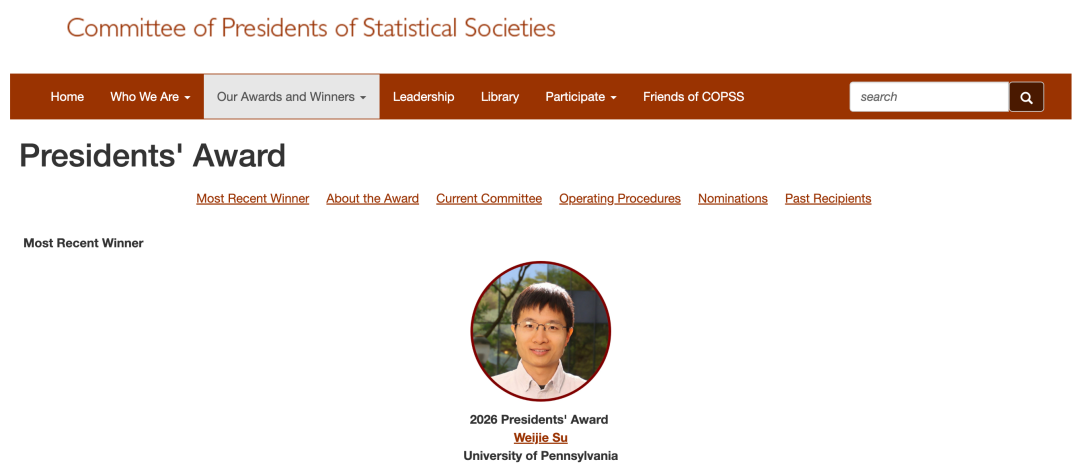
Task: View the Operating Procedures link
Action: click(620, 199)
